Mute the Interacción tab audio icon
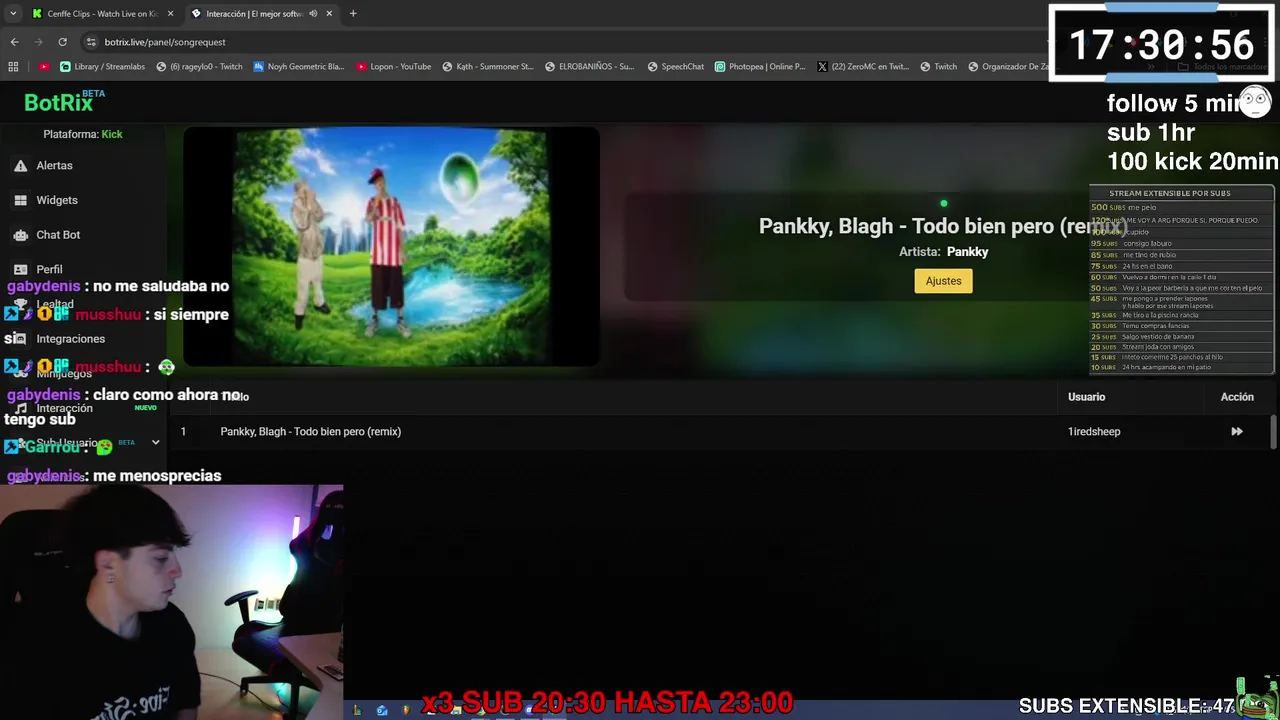The image size is (1280, 720). [313, 14]
